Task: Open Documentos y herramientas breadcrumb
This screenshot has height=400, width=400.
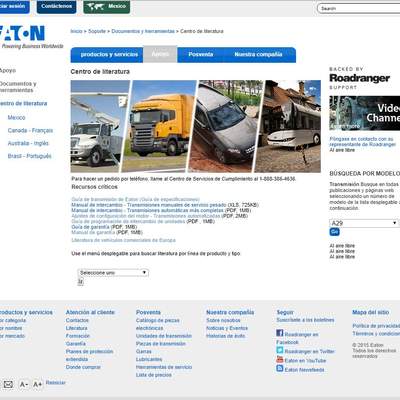Action: pyautogui.click(x=143, y=31)
